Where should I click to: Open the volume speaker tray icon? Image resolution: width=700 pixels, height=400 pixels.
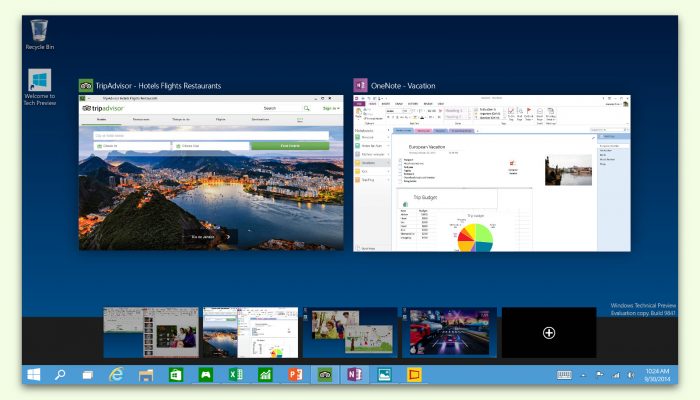(631, 375)
